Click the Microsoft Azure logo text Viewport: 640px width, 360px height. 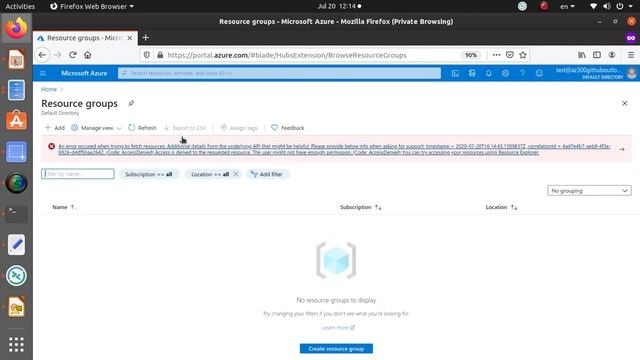point(84,73)
